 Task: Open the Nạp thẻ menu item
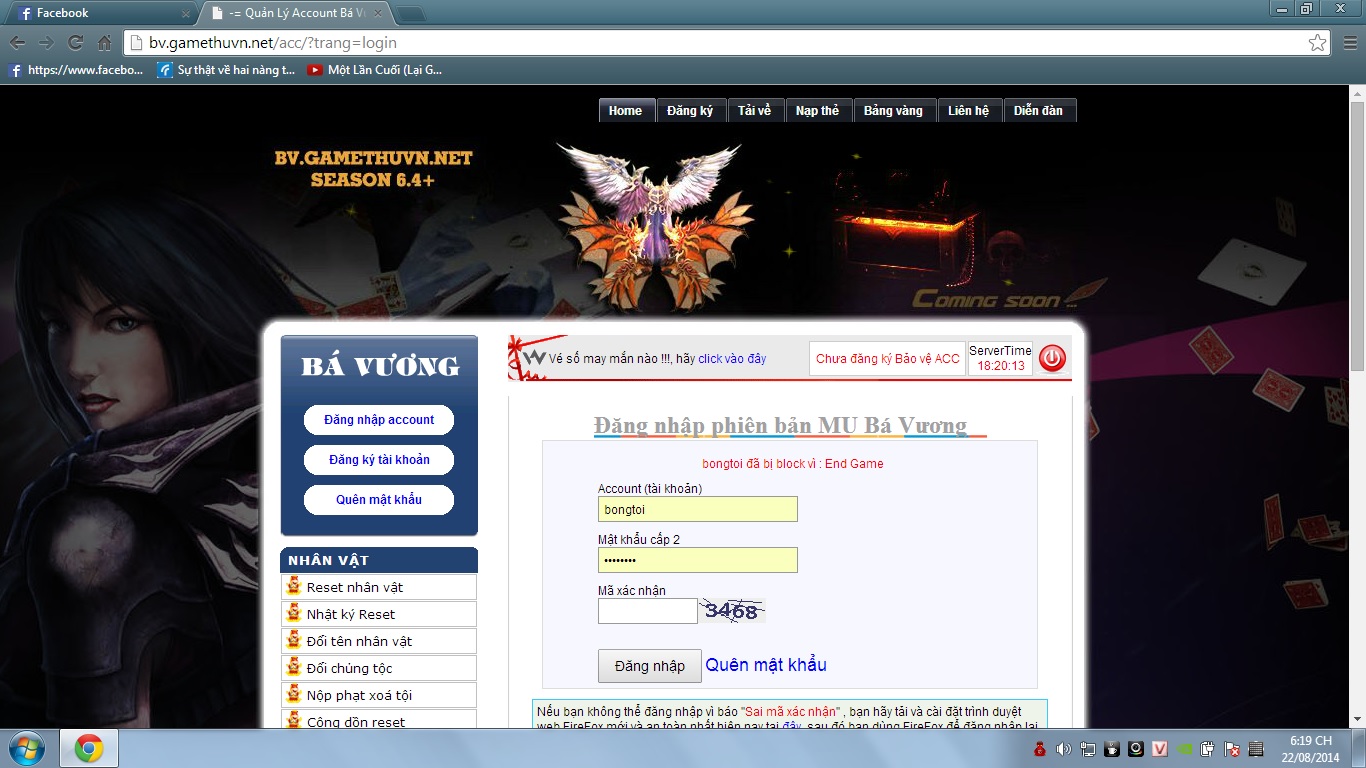[818, 111]
